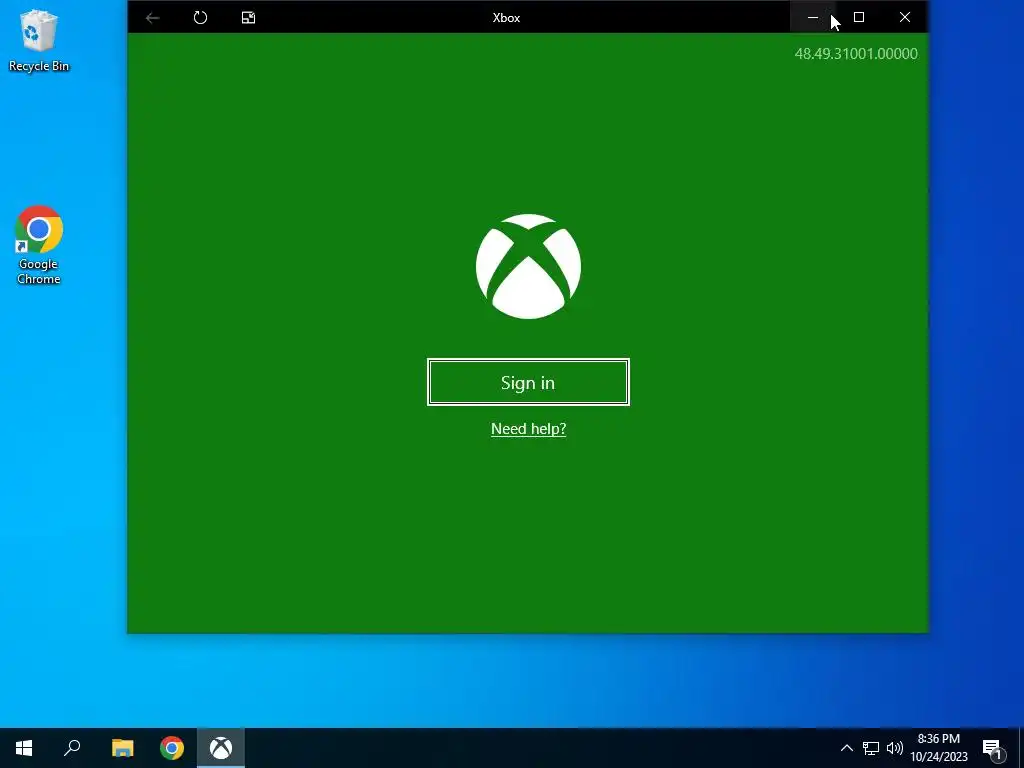This screenshot has height=768, width=1024.
Task: Open the Windows Start menu
Action: (24, 748)
